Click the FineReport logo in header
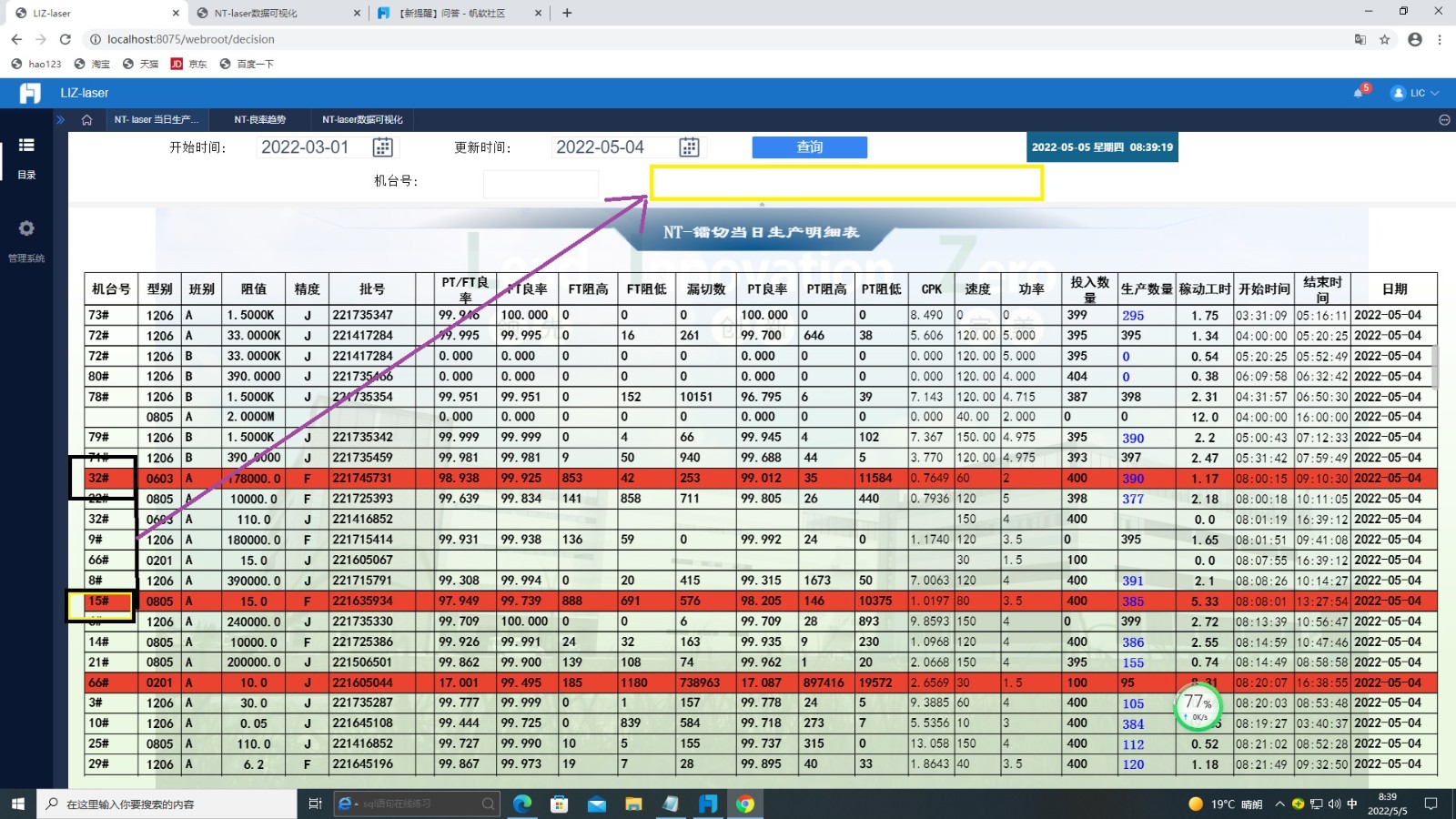 (x=30, y=93)
